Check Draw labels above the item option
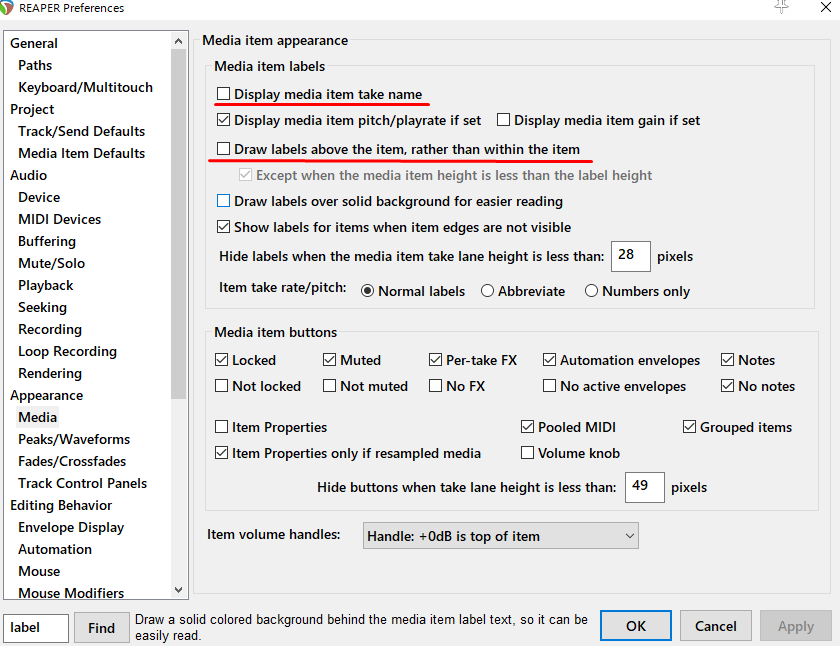This screenshot has width=840, height=646. (223, 148)
